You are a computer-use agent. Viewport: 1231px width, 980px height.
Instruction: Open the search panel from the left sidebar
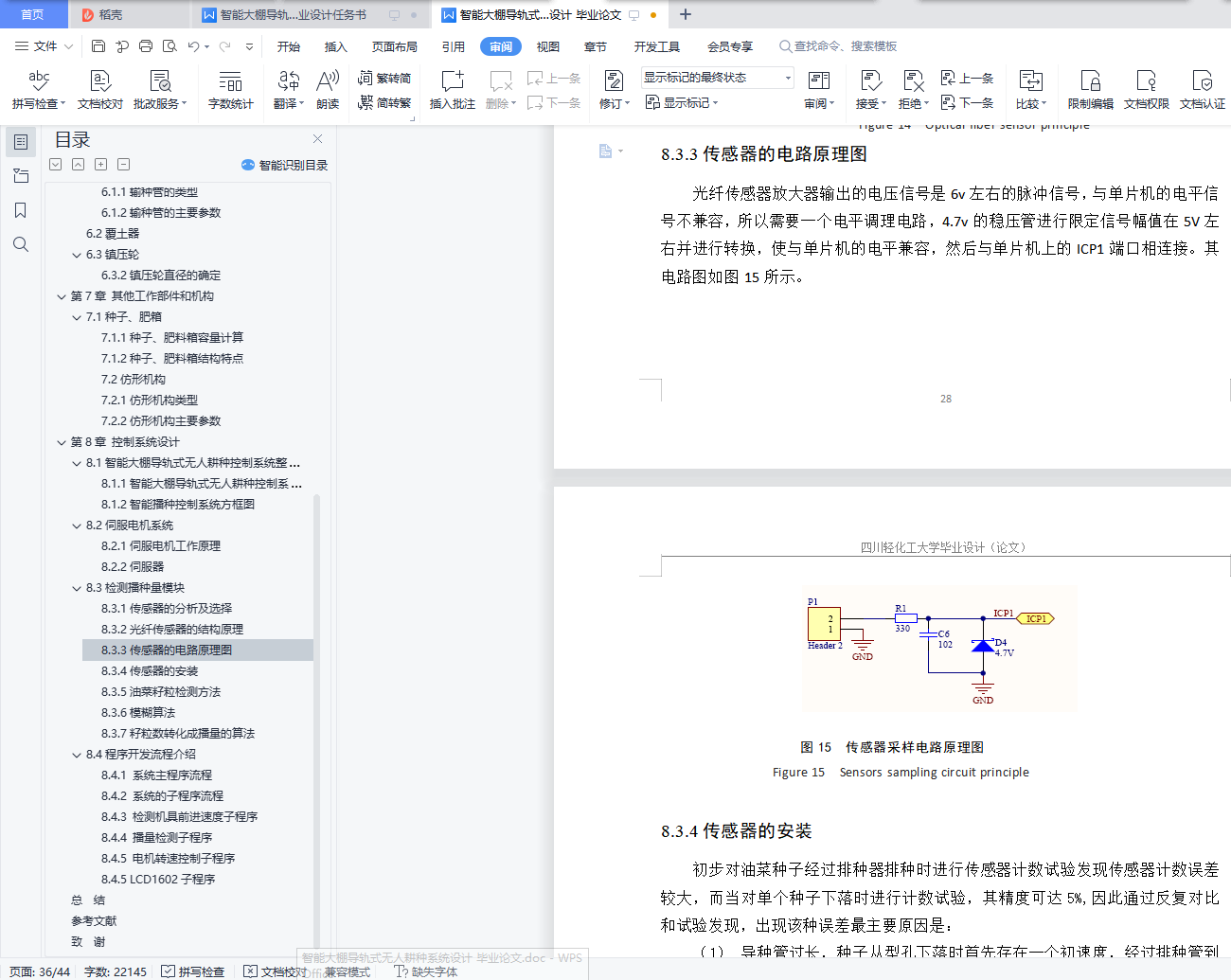[x=21, y=244]
